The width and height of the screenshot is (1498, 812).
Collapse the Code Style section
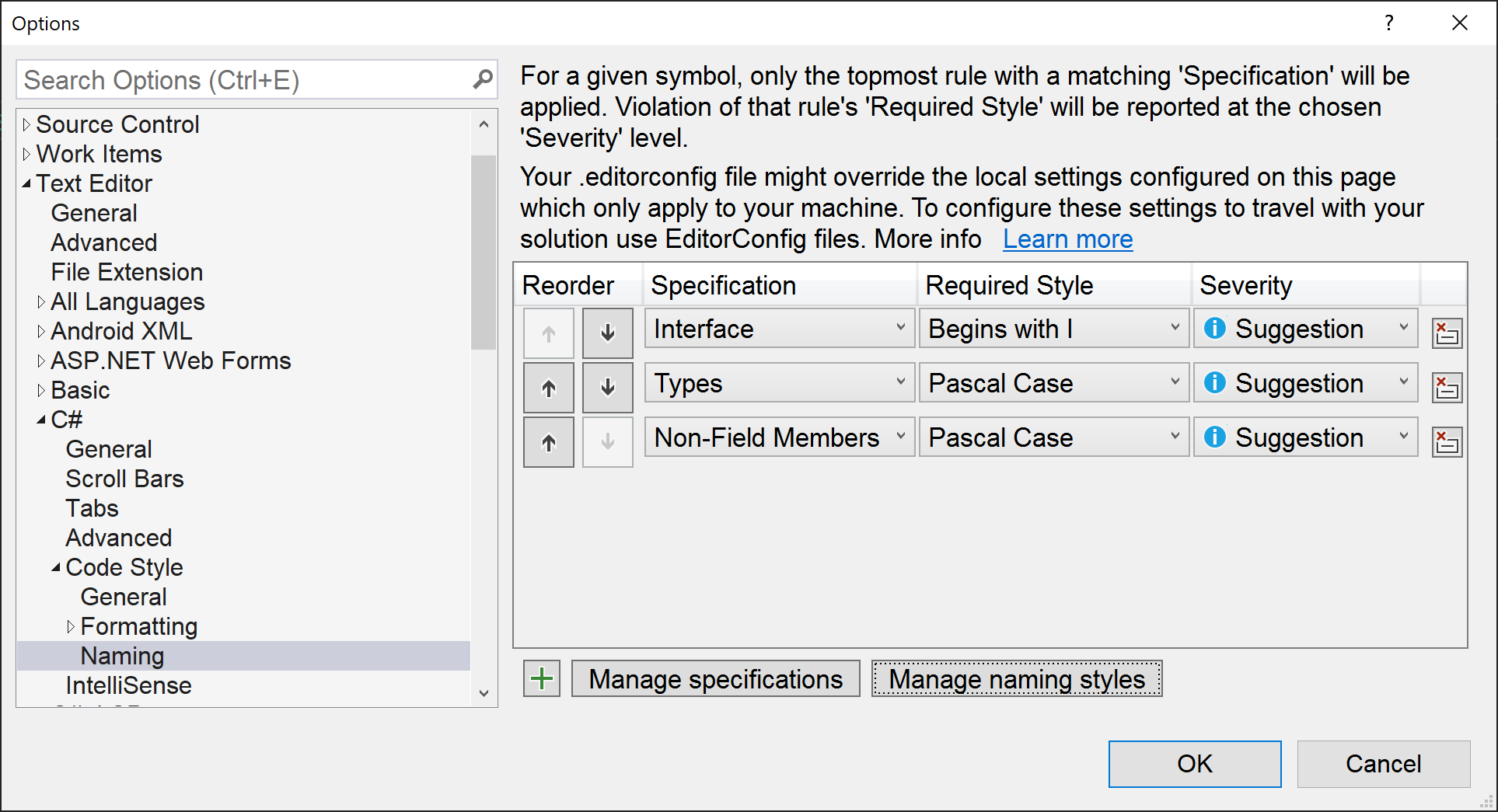click(54, 567)
